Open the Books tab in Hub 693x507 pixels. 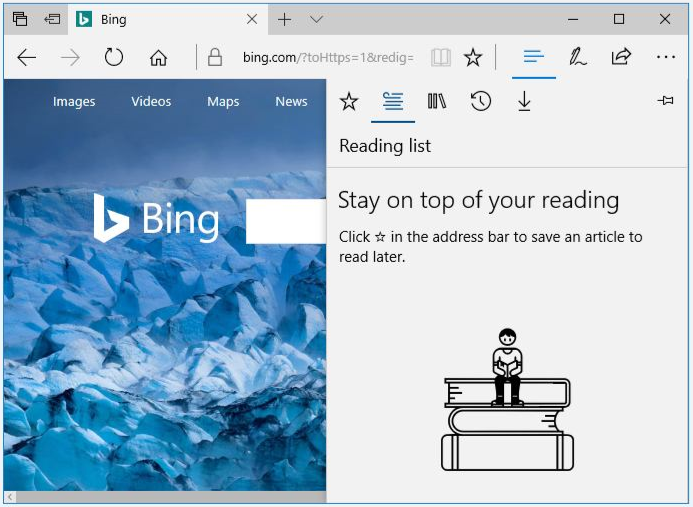point(436,101)
